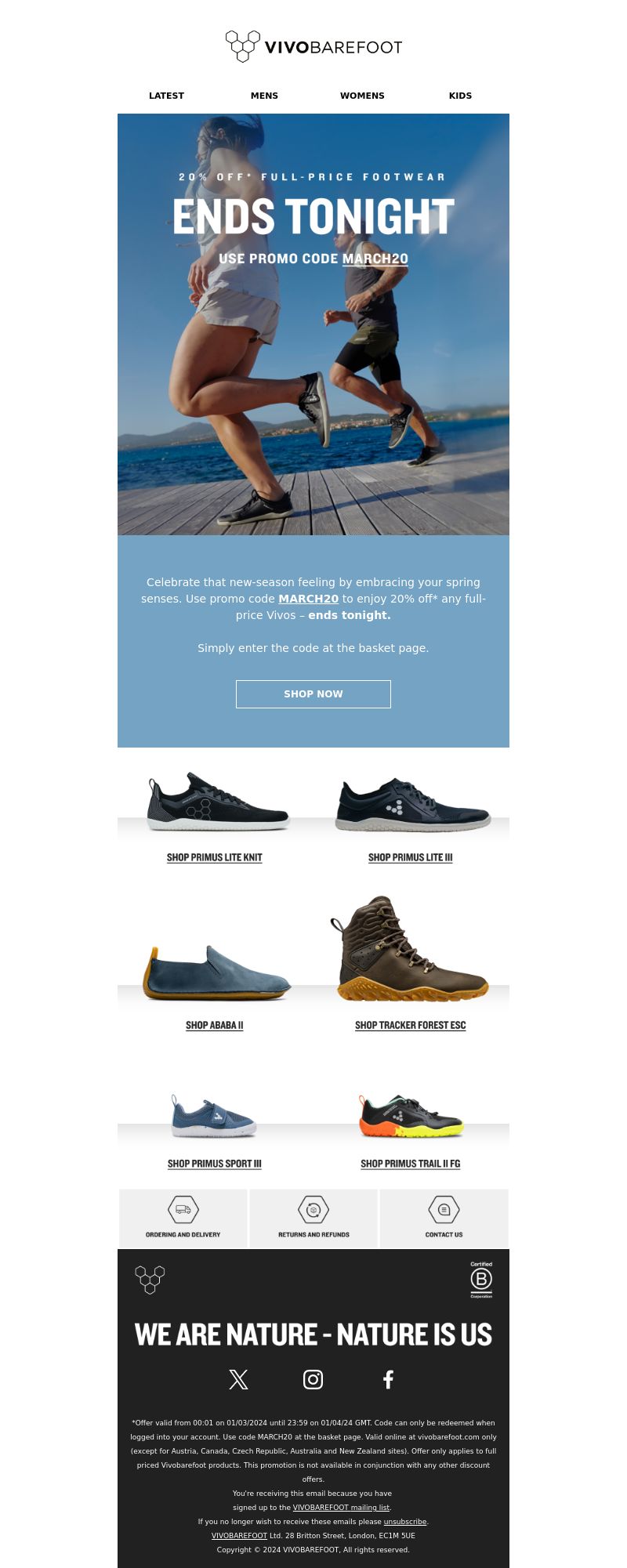
Task: Open the KIDS navigation item
Action: pos(460,96)
